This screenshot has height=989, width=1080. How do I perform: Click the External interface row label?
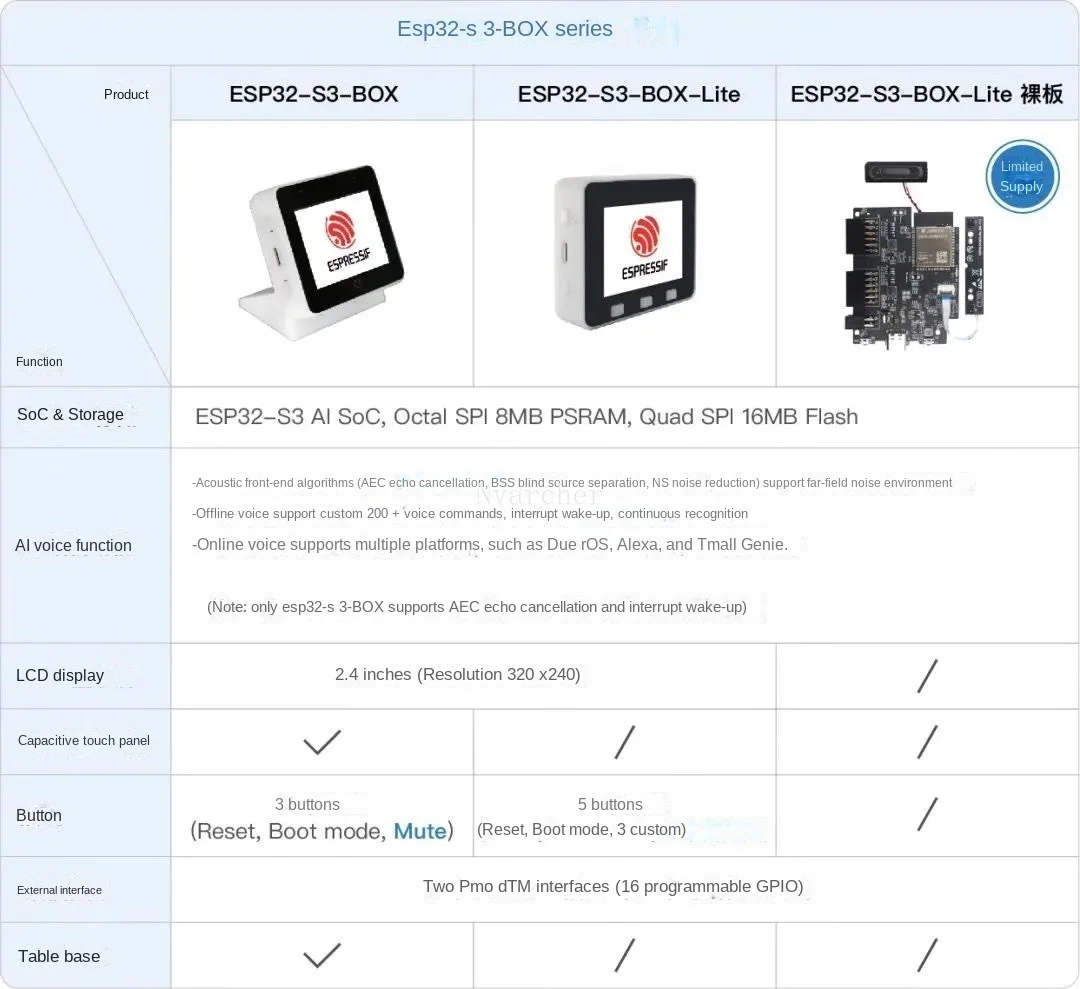click(59, 891)
